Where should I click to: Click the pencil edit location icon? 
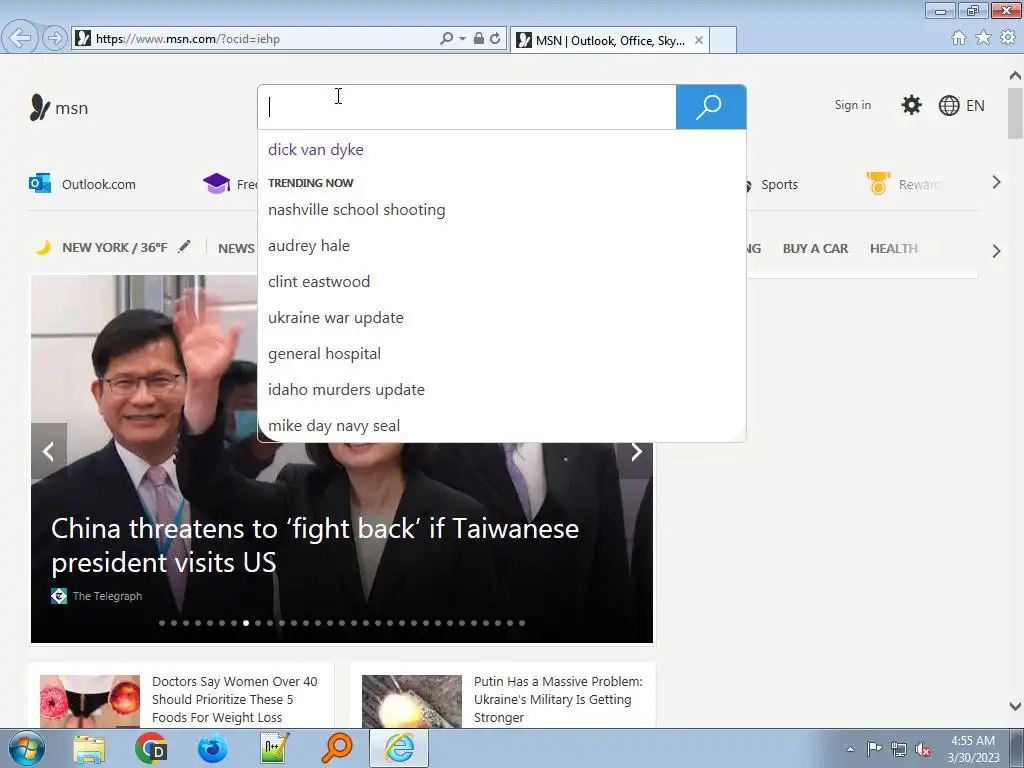184,246
